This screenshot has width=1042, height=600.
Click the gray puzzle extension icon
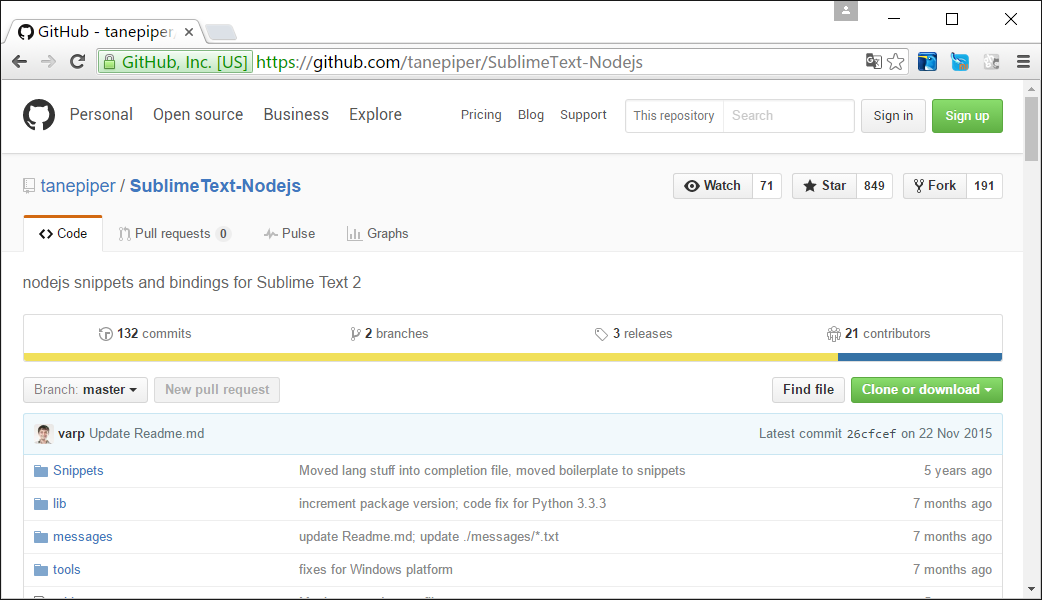pos(991,62)
